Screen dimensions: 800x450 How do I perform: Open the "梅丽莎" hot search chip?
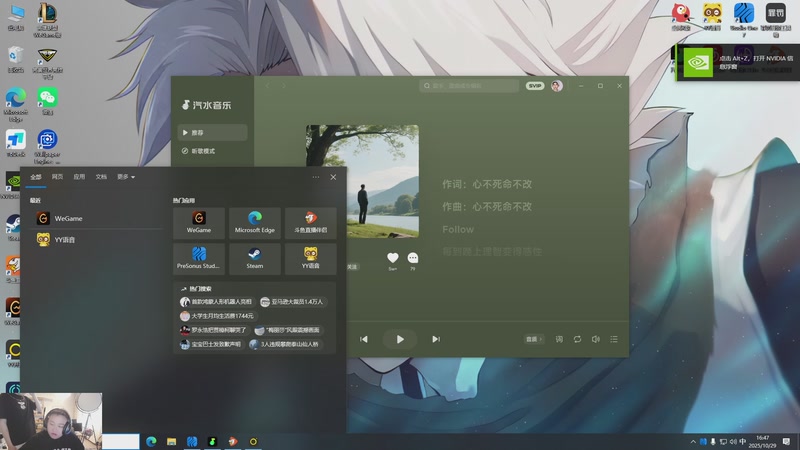pos(288,330)
